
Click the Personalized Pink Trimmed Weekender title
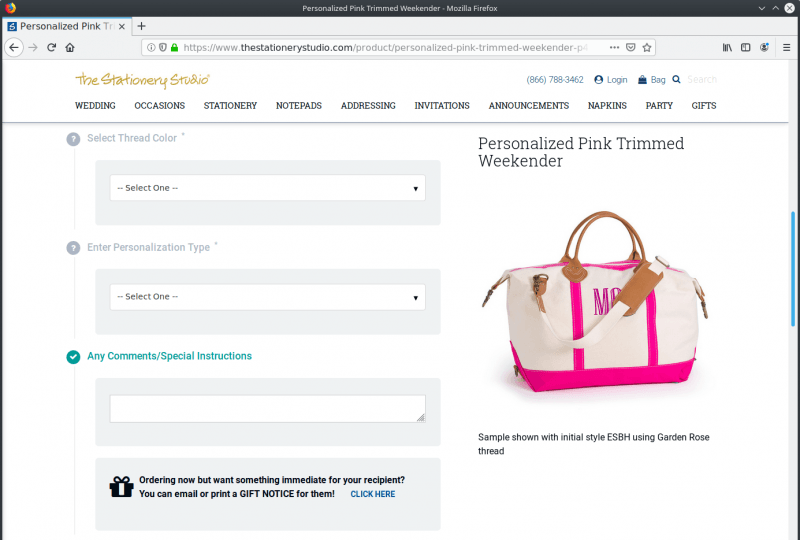tap(581, 152)
